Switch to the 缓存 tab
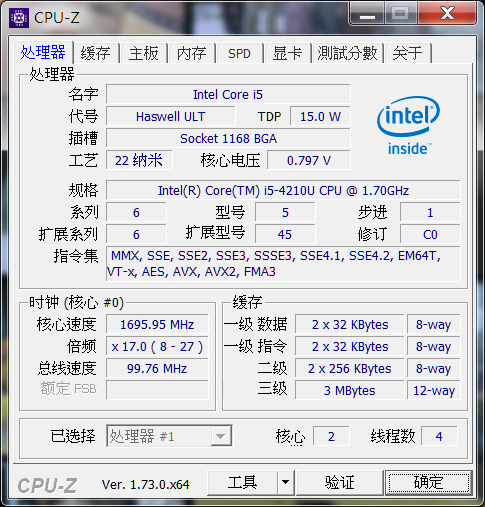 pos(95,53)
